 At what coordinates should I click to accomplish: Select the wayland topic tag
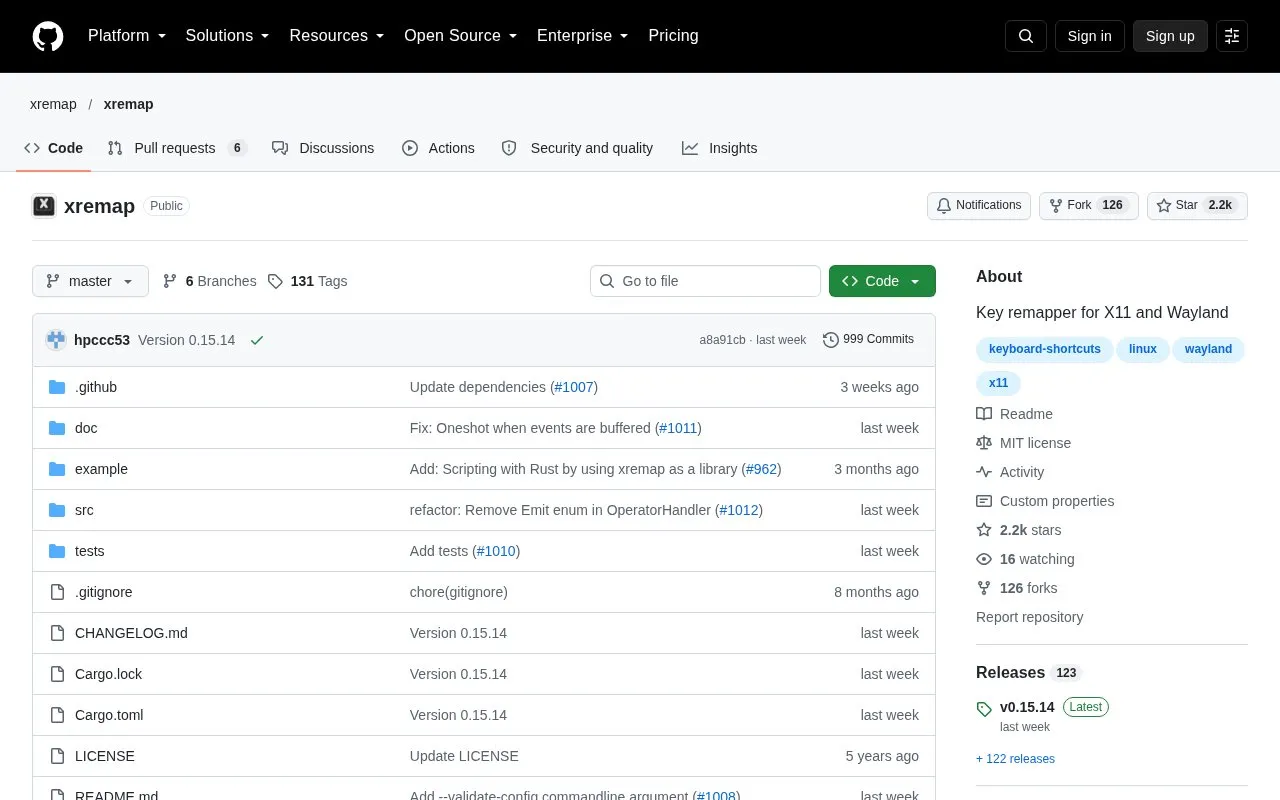tap(1208, 349)
